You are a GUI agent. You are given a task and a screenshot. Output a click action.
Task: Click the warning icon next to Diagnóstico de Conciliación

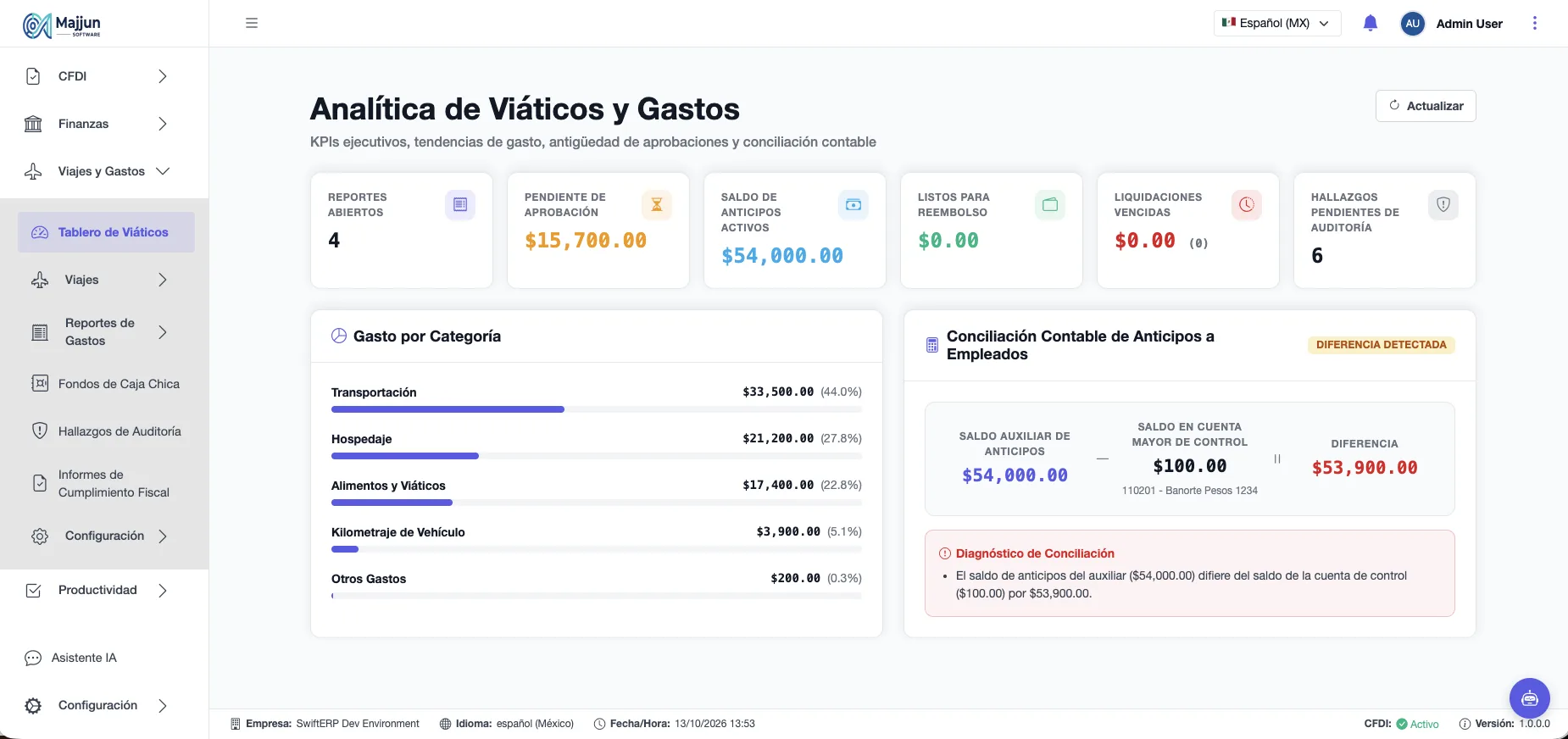click(x=945, y=553)
